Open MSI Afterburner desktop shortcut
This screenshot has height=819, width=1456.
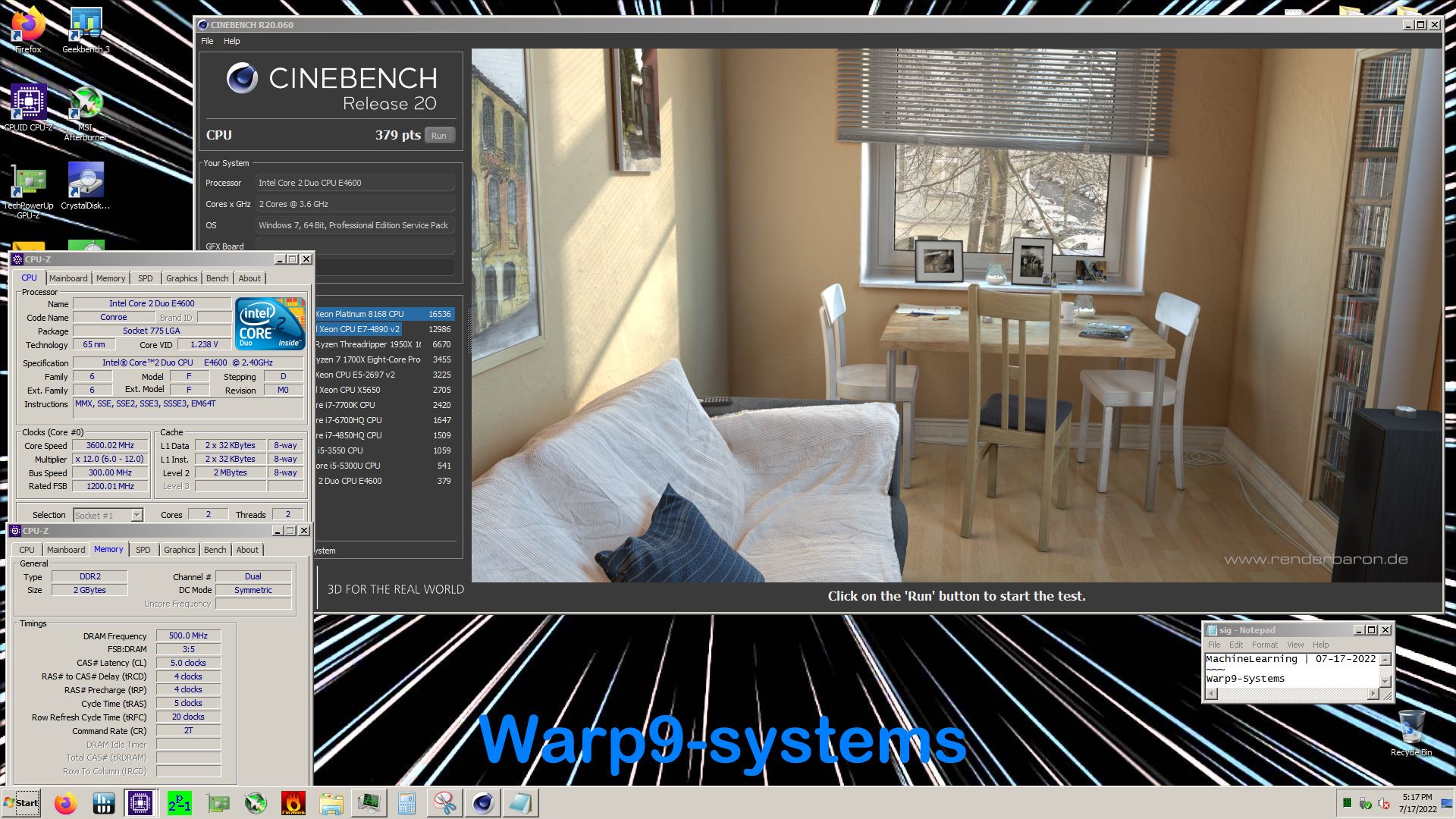click(86, 113)
